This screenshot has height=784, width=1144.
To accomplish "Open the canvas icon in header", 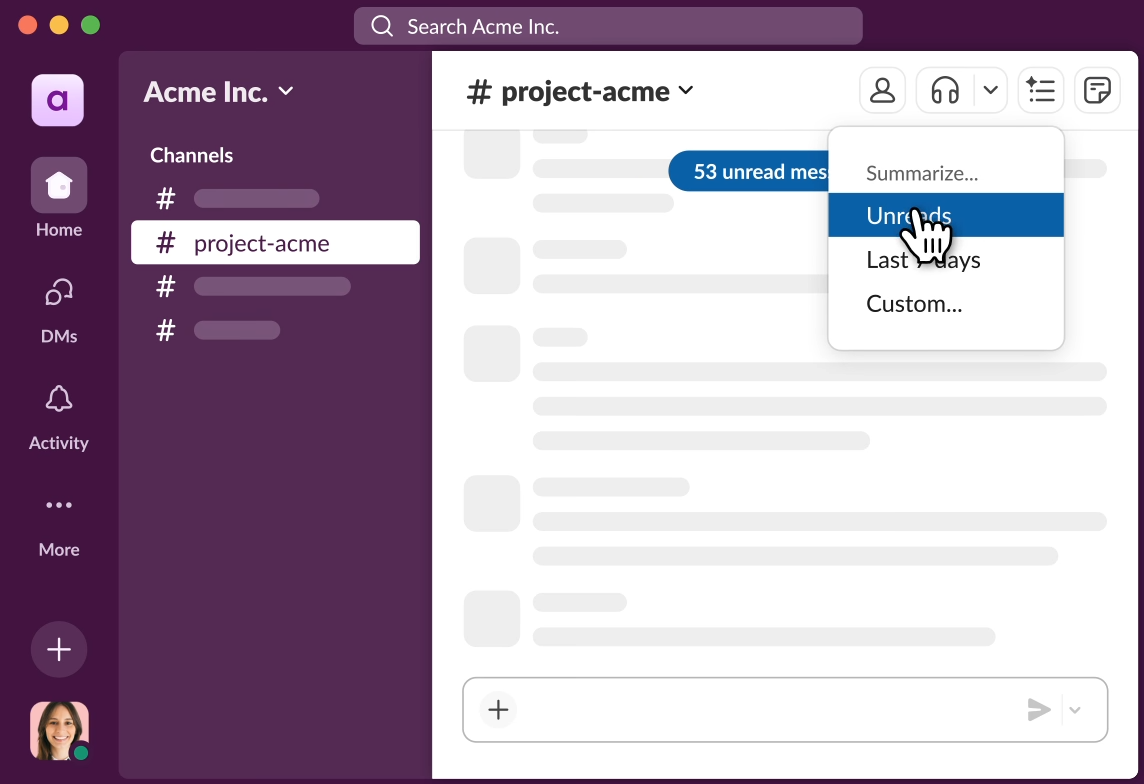I will [x=1097, y=91].
